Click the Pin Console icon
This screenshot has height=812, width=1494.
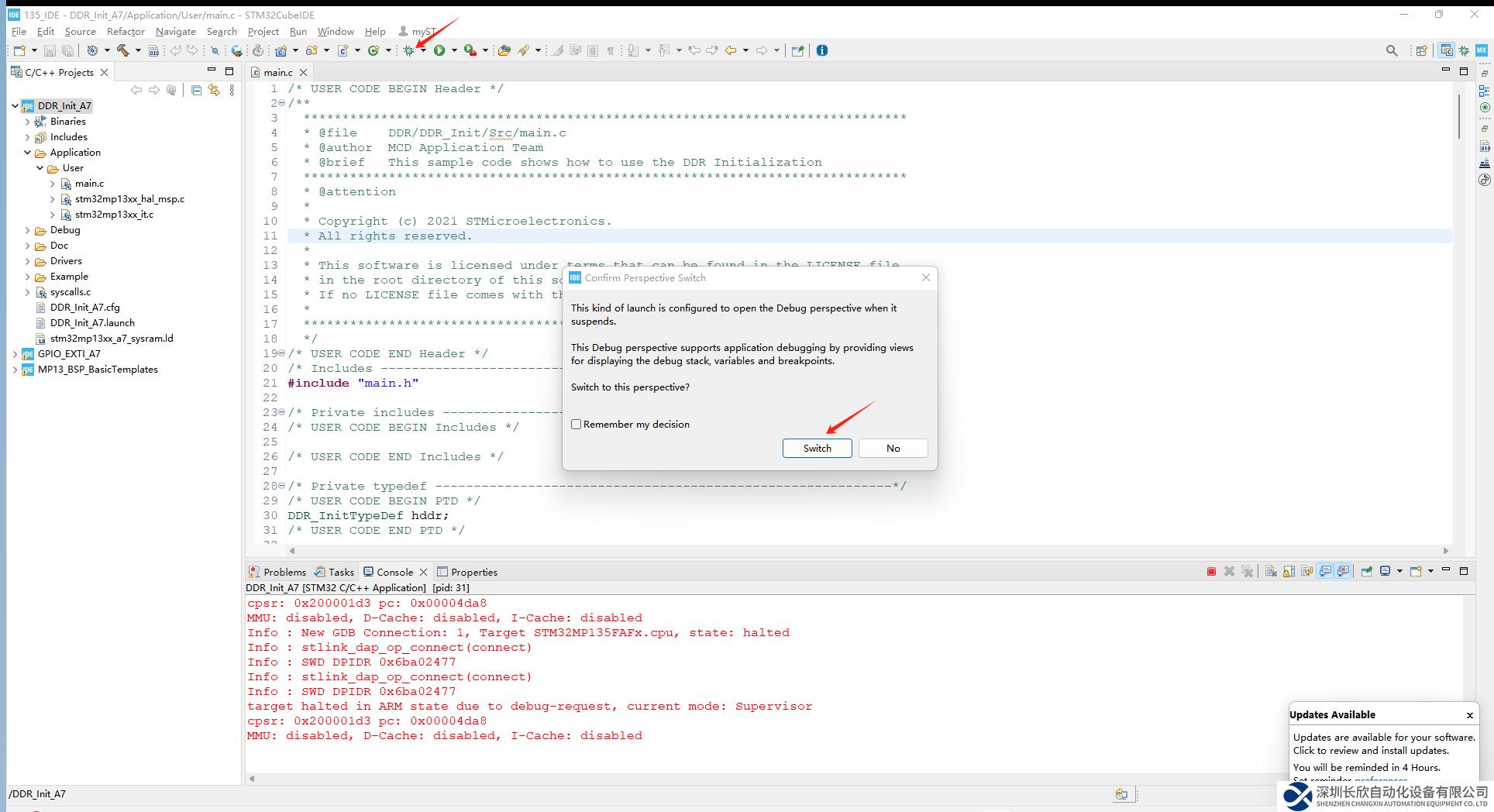(x=1367, y=572)
